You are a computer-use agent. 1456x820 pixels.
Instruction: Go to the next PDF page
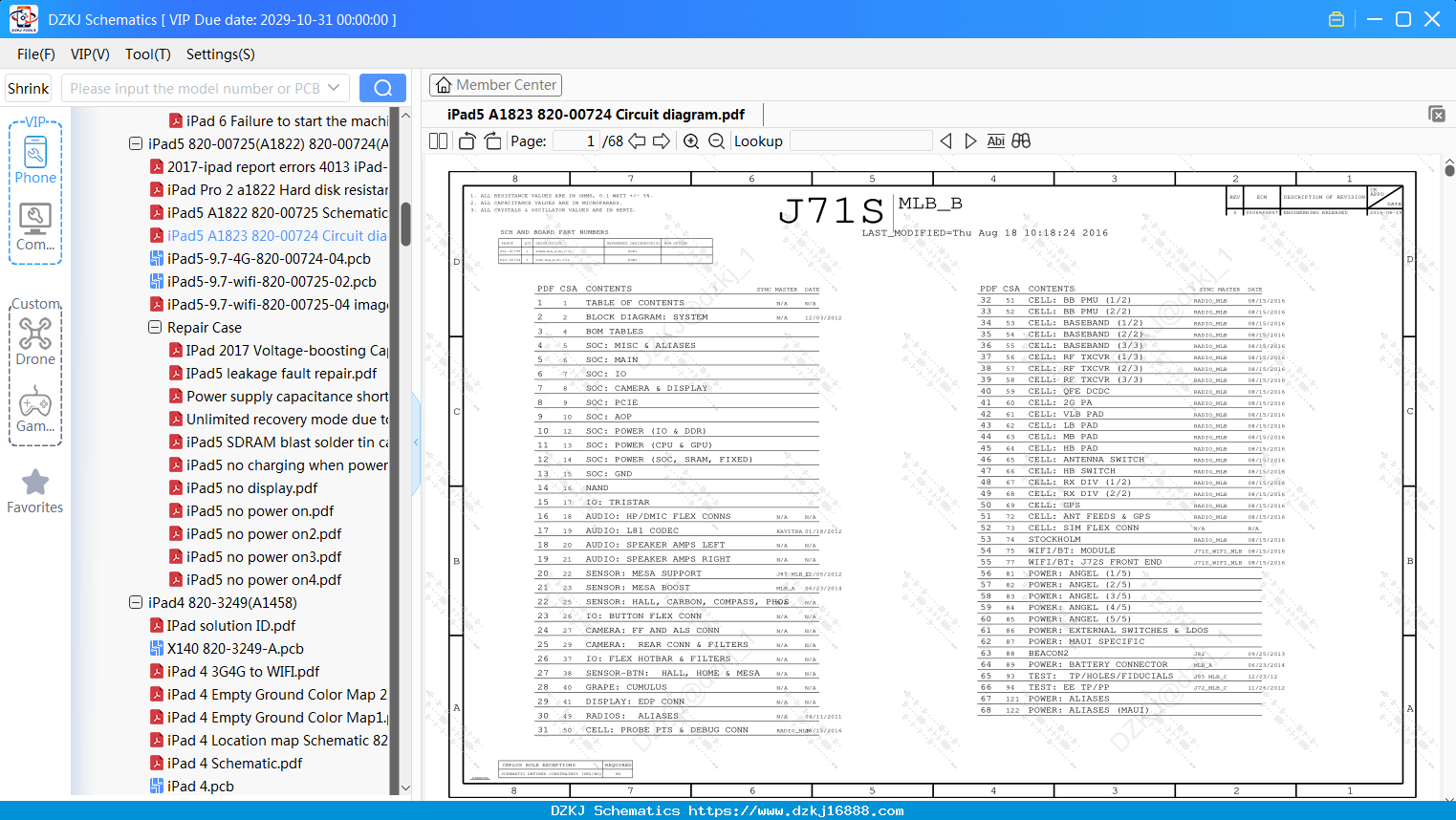click(x=662, y=141)
